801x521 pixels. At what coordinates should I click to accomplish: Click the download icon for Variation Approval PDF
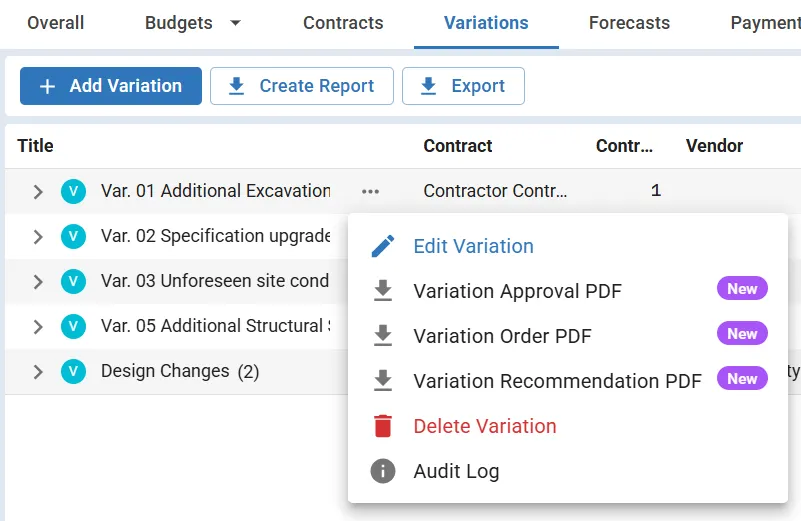[383, 291]
